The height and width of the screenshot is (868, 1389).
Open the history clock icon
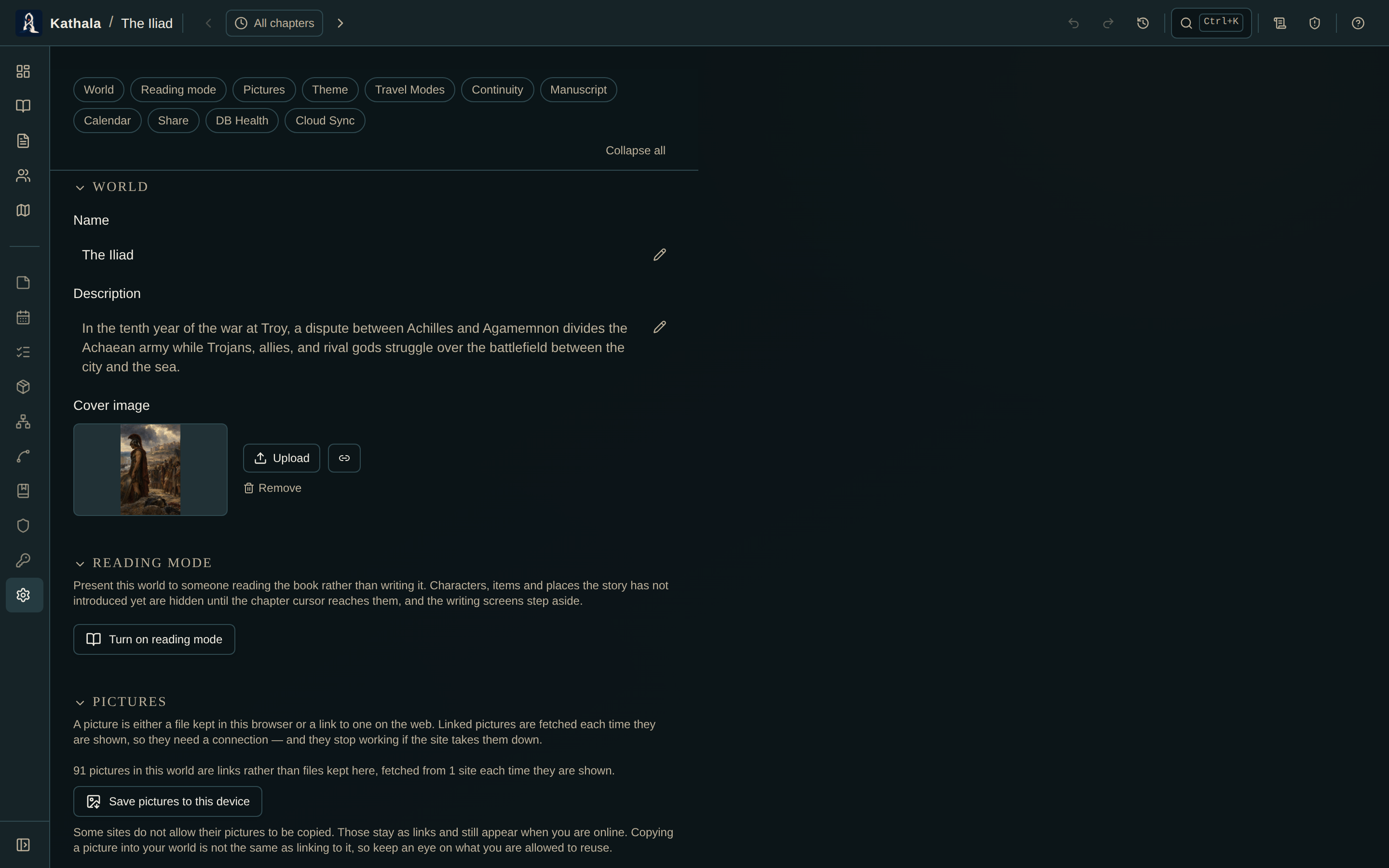coord(1143,23)
